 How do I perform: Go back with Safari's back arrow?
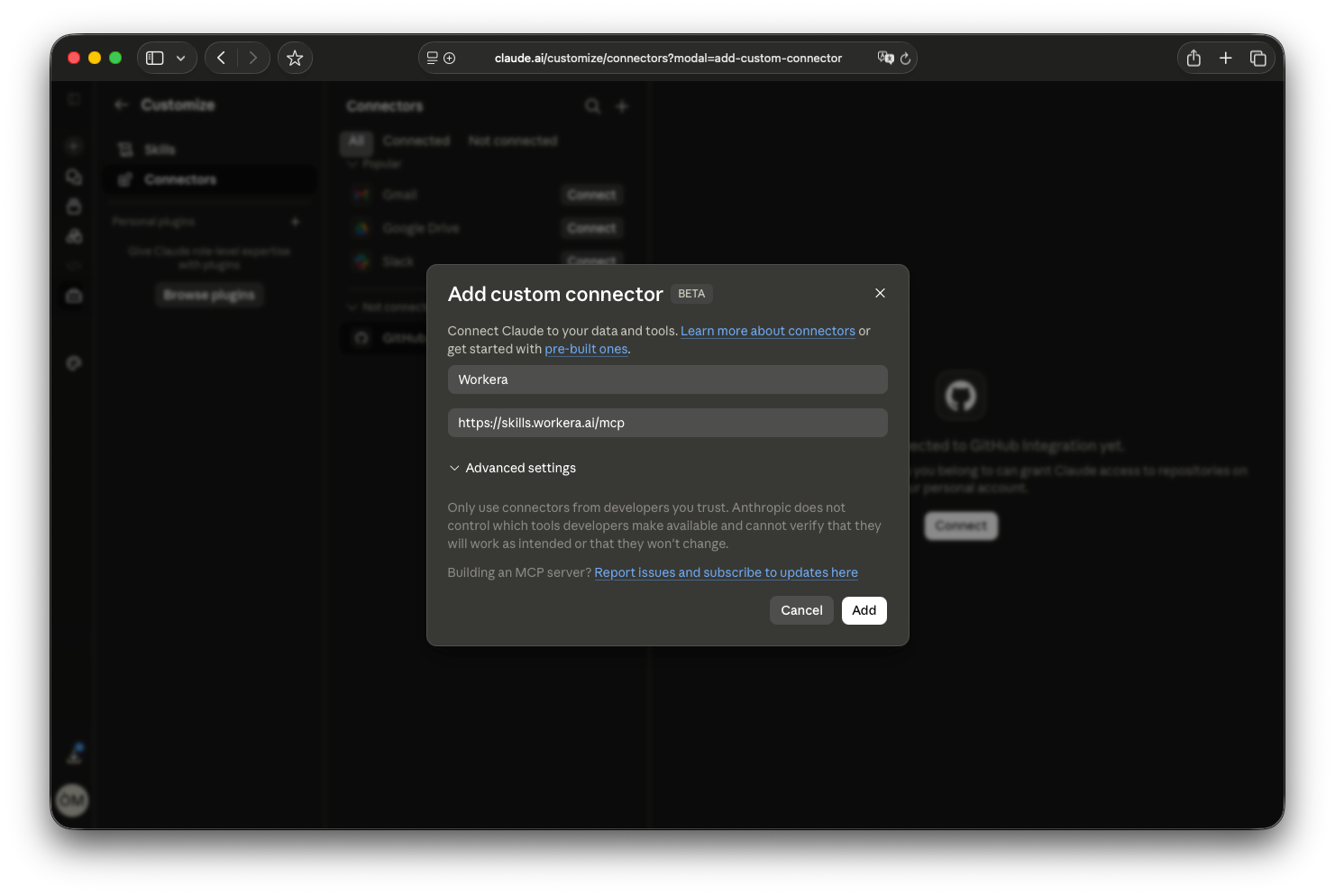coord(221,58)
